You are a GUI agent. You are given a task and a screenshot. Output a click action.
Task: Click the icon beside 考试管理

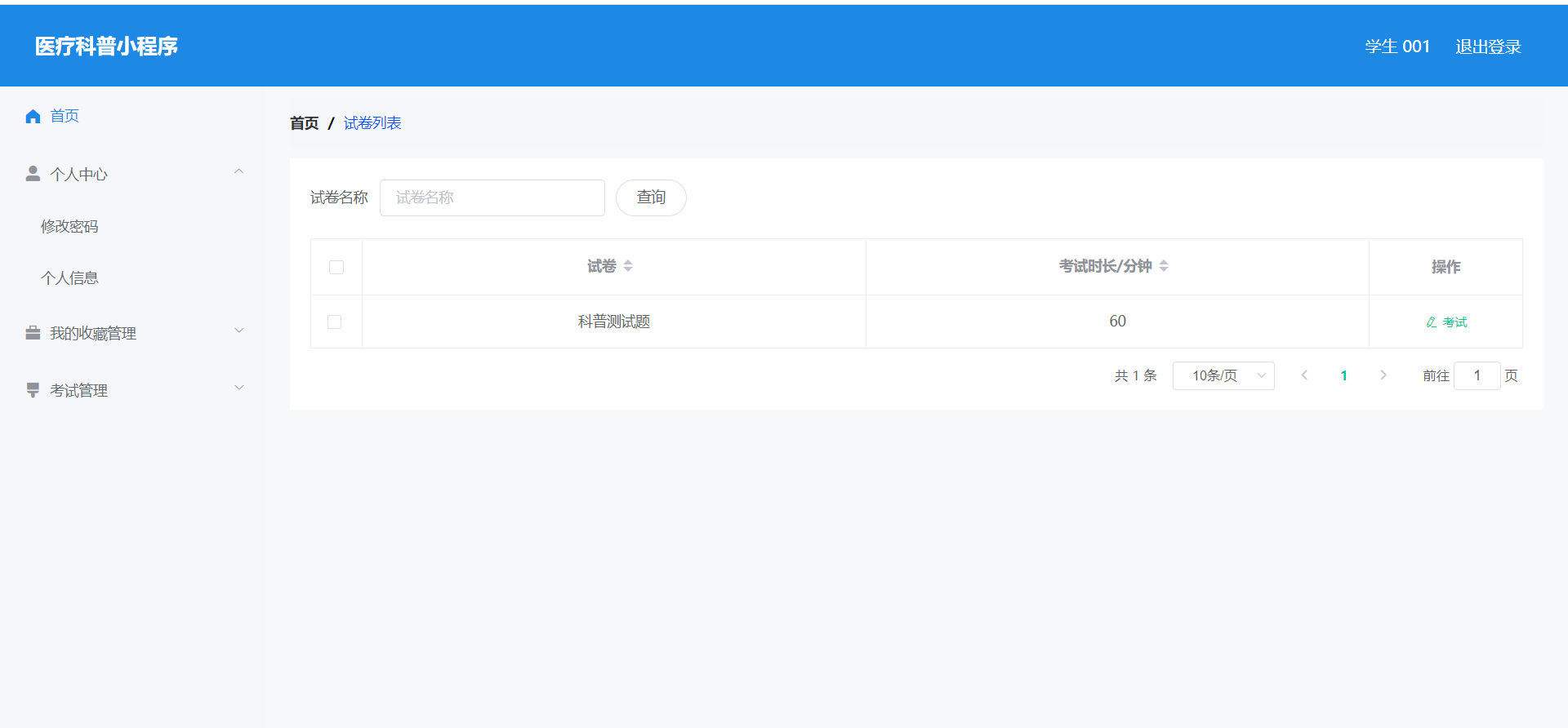click(x=33, y=390)
